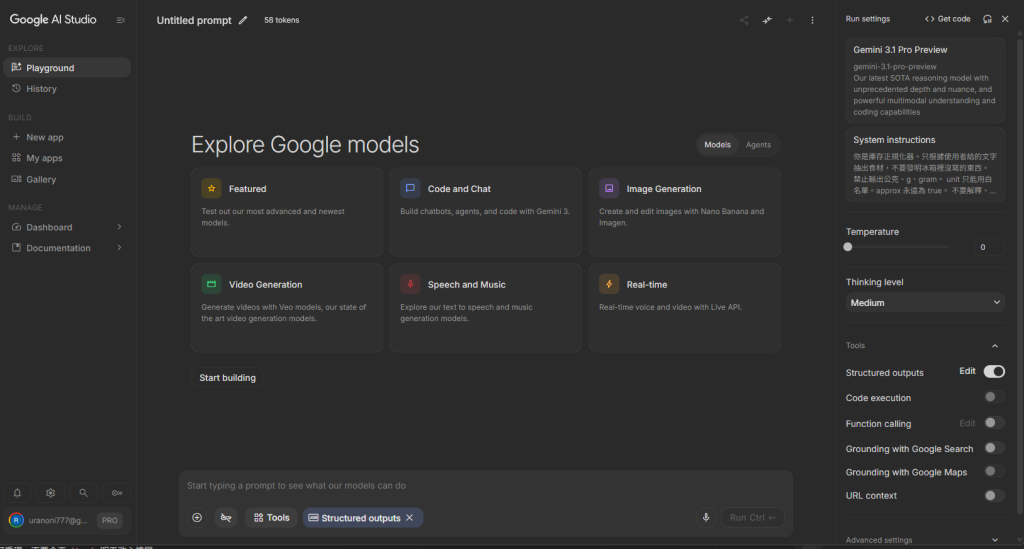
Task: Open settings gear icon in sidebar
Action: pyautogui.click(x=50, y=493)
